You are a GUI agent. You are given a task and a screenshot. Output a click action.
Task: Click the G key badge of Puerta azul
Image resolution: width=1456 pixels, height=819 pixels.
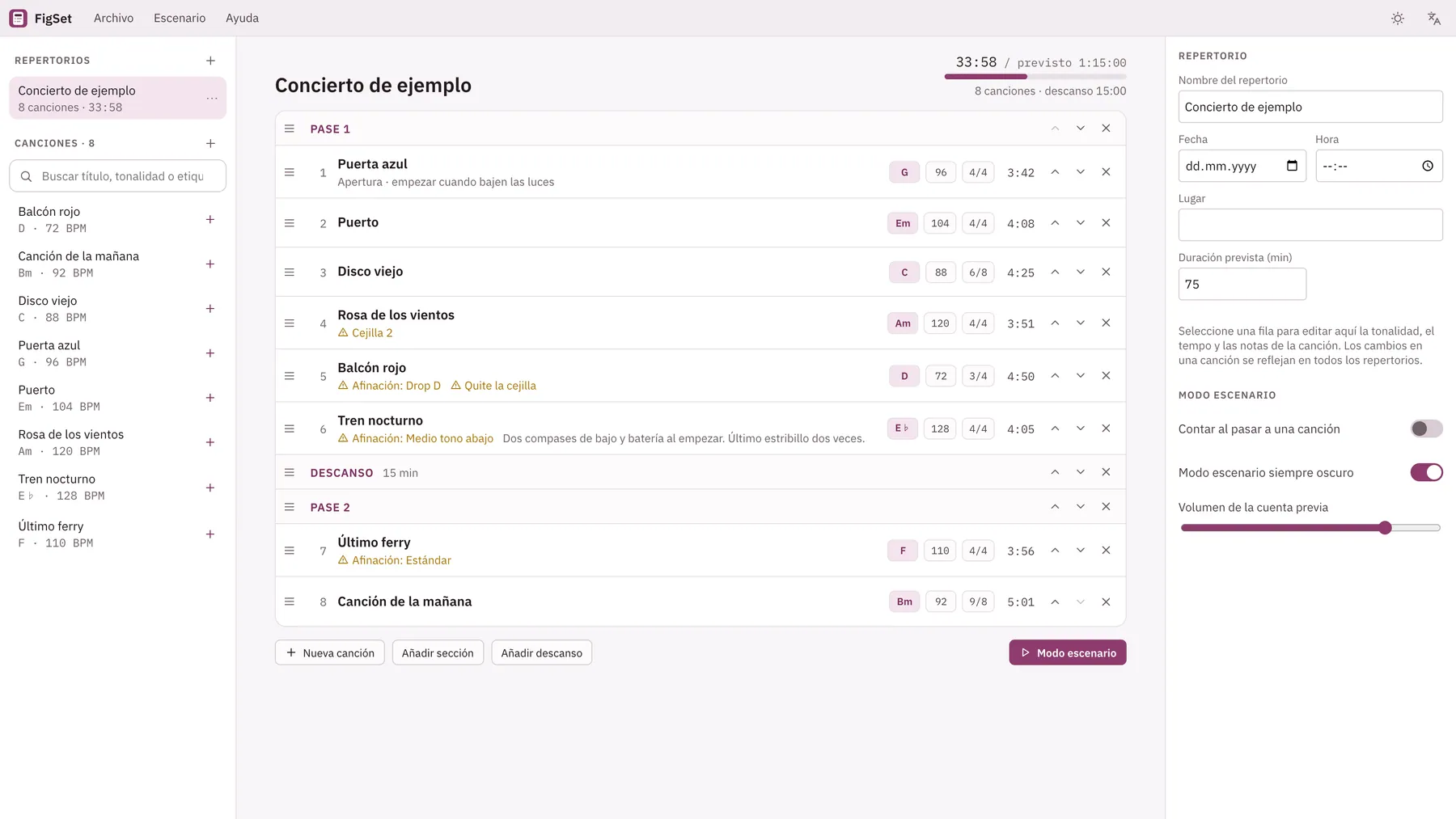(904, 172)
